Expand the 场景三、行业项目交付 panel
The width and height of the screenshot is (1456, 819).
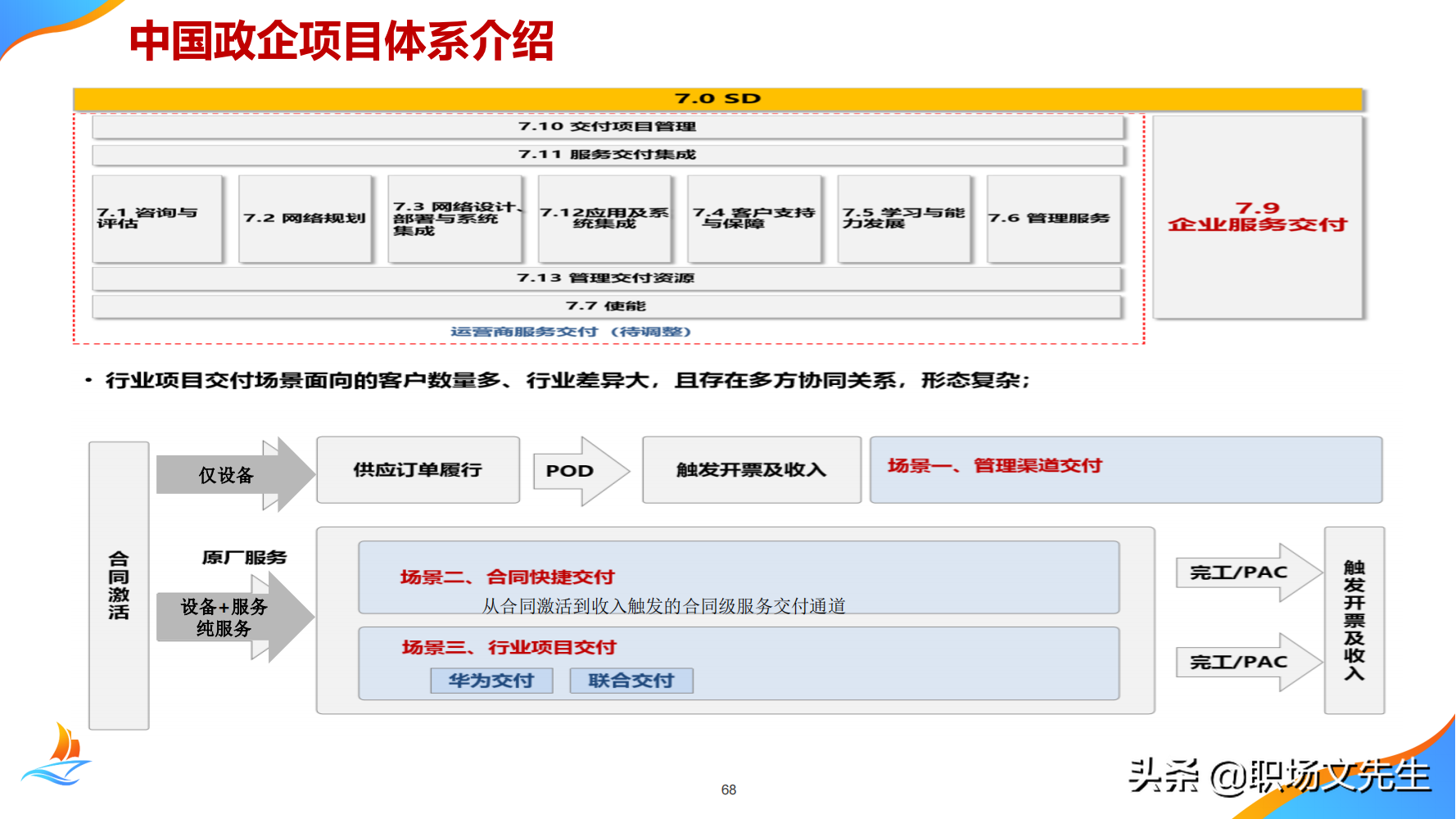tap(739, 662)
